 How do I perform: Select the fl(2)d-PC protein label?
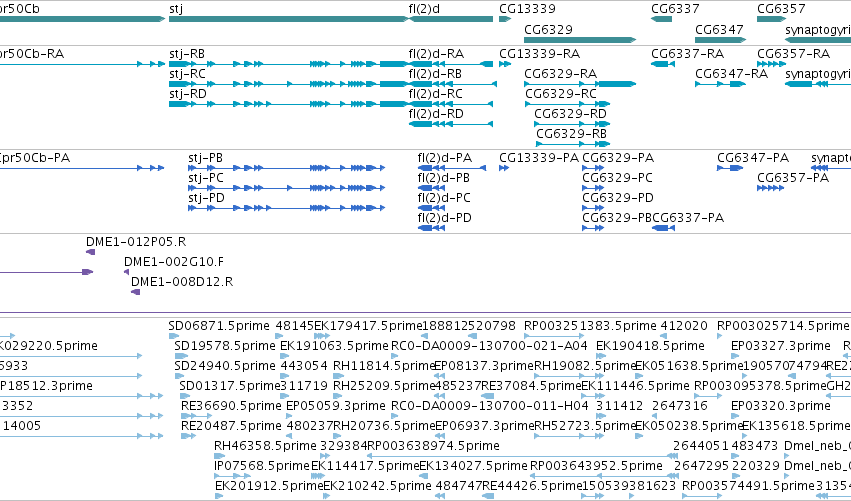[x=444, y=198]
